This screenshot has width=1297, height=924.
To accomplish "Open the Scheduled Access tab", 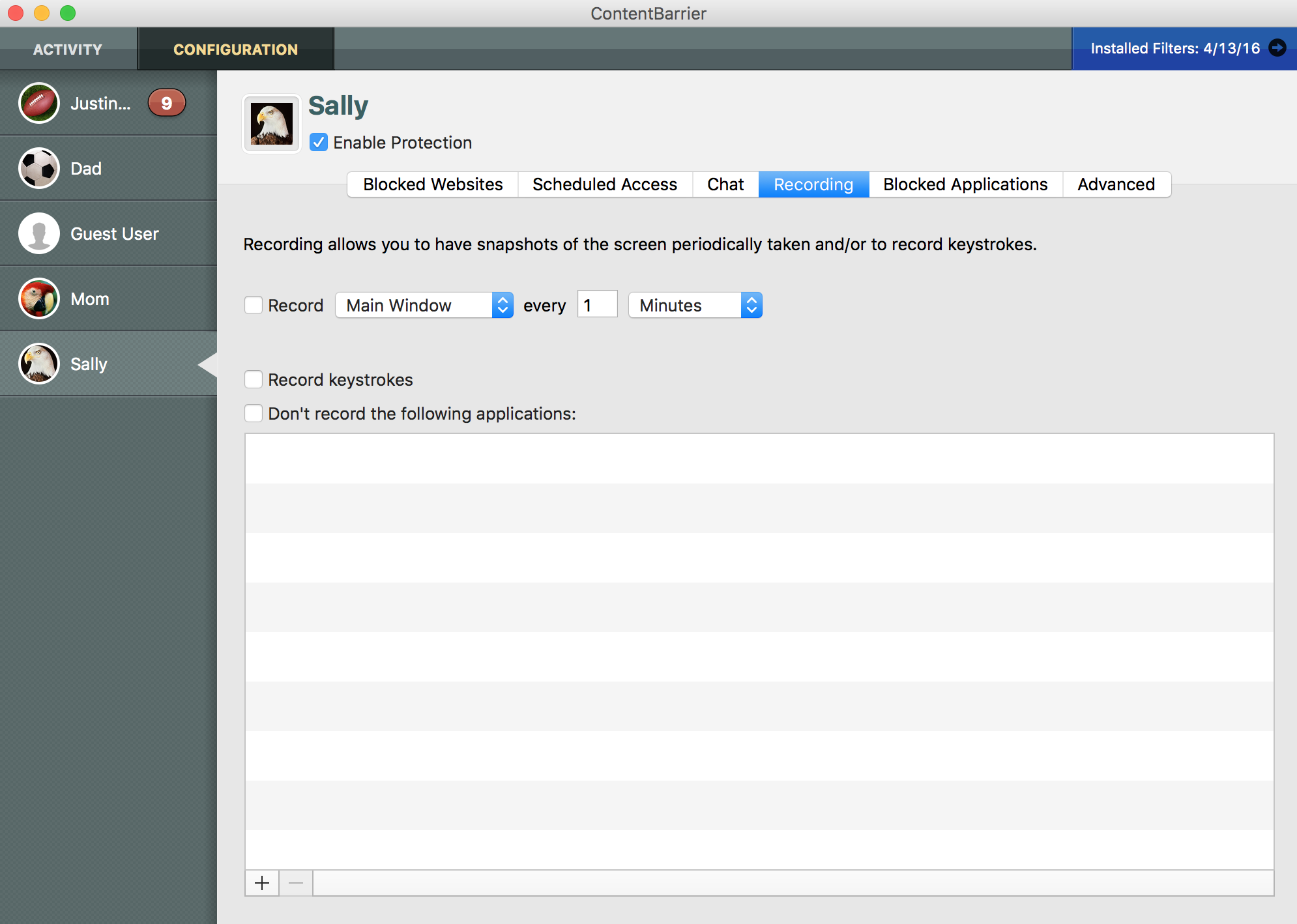I will coord(605,184).
